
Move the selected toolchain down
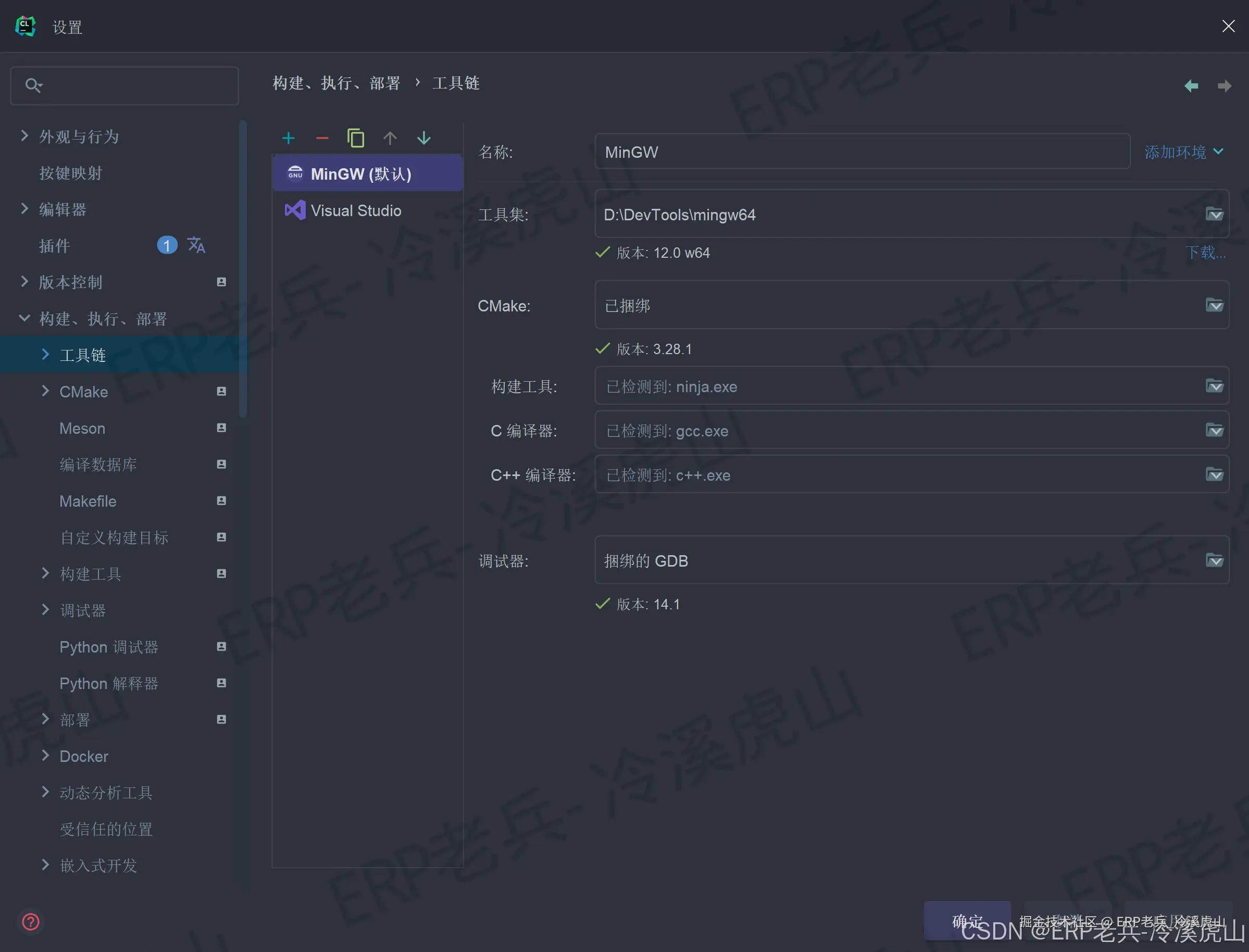(424, 137)
